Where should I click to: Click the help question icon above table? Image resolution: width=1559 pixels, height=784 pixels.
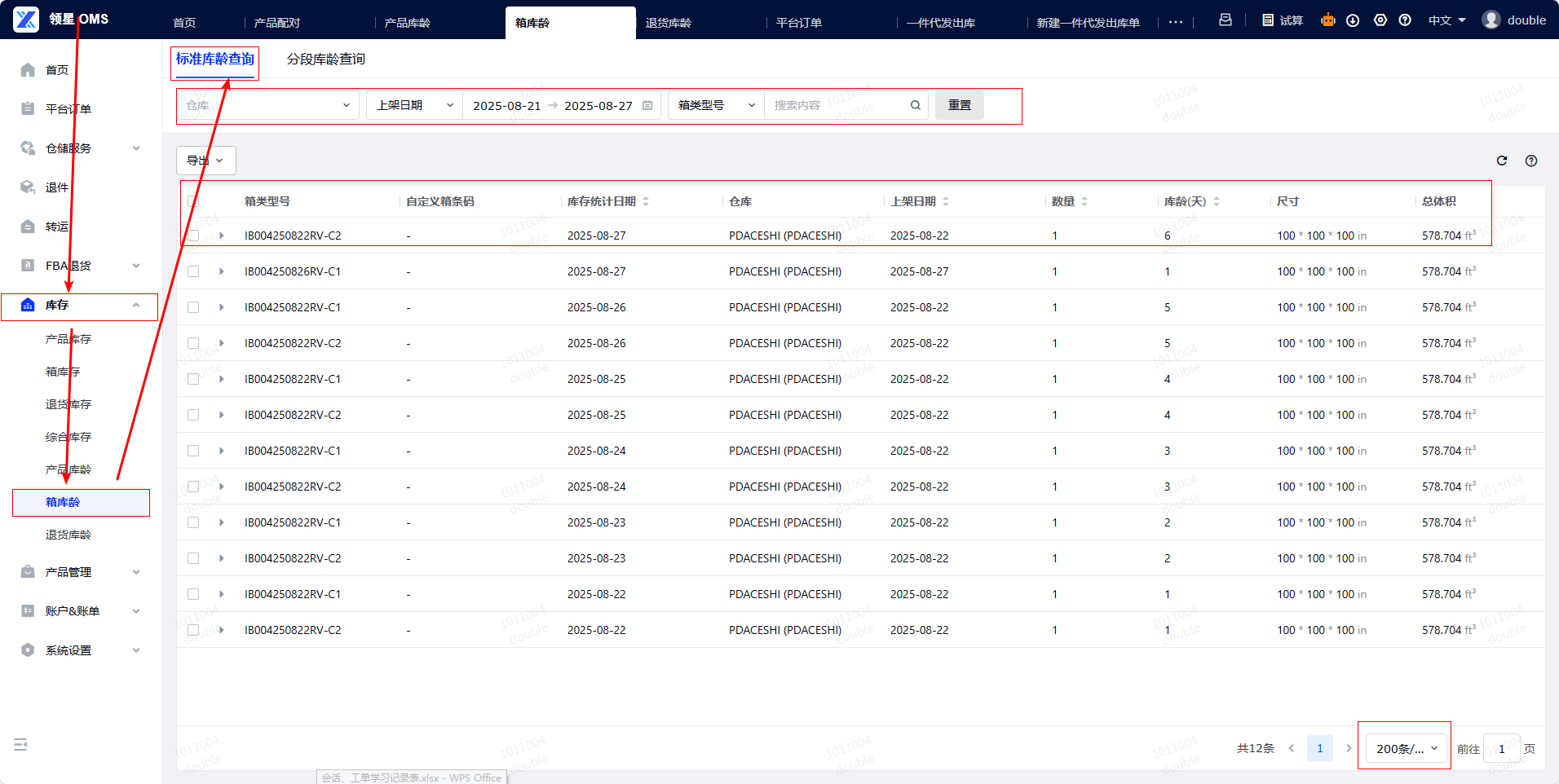(x=1531, y=161)
